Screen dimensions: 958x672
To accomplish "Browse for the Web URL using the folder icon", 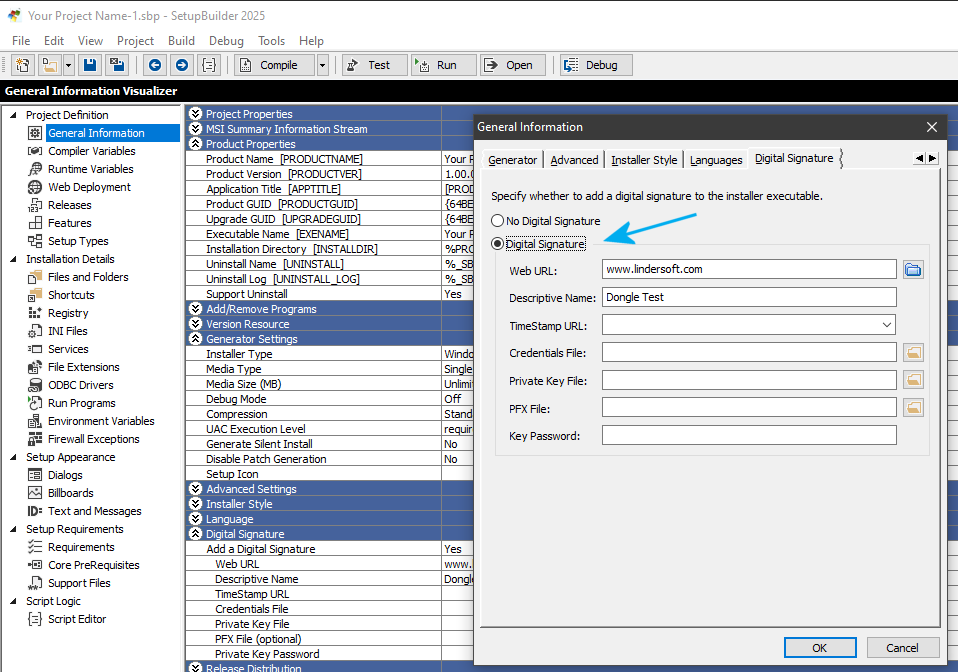I will 913,268.
